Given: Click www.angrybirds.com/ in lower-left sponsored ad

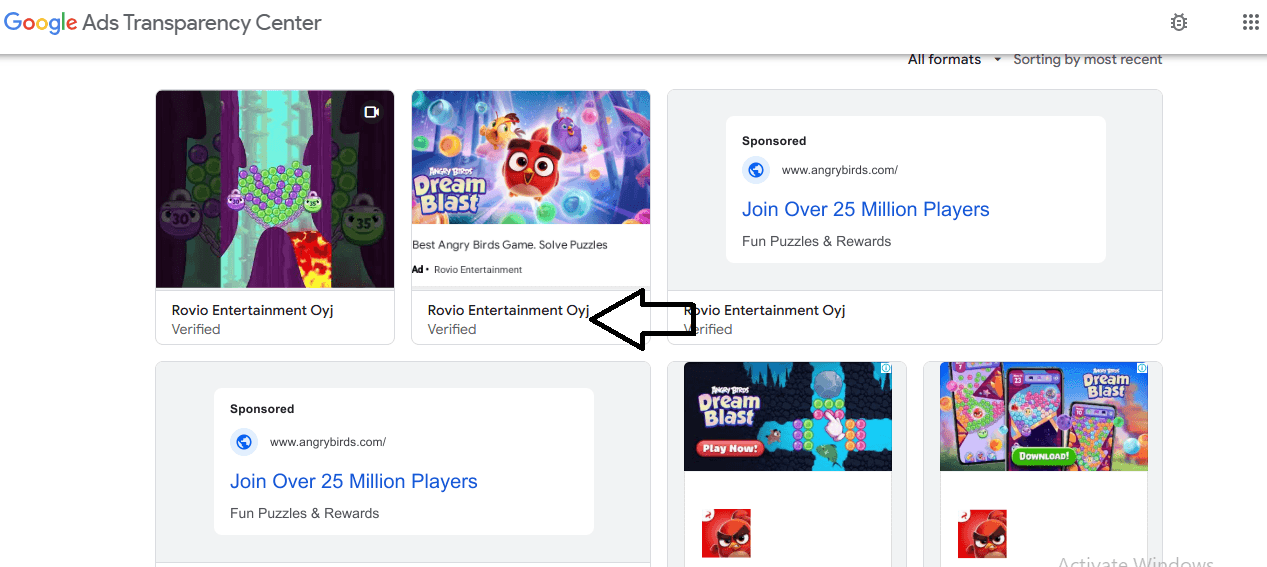Looking at the screenshot, I should click(x=328, y=442).
